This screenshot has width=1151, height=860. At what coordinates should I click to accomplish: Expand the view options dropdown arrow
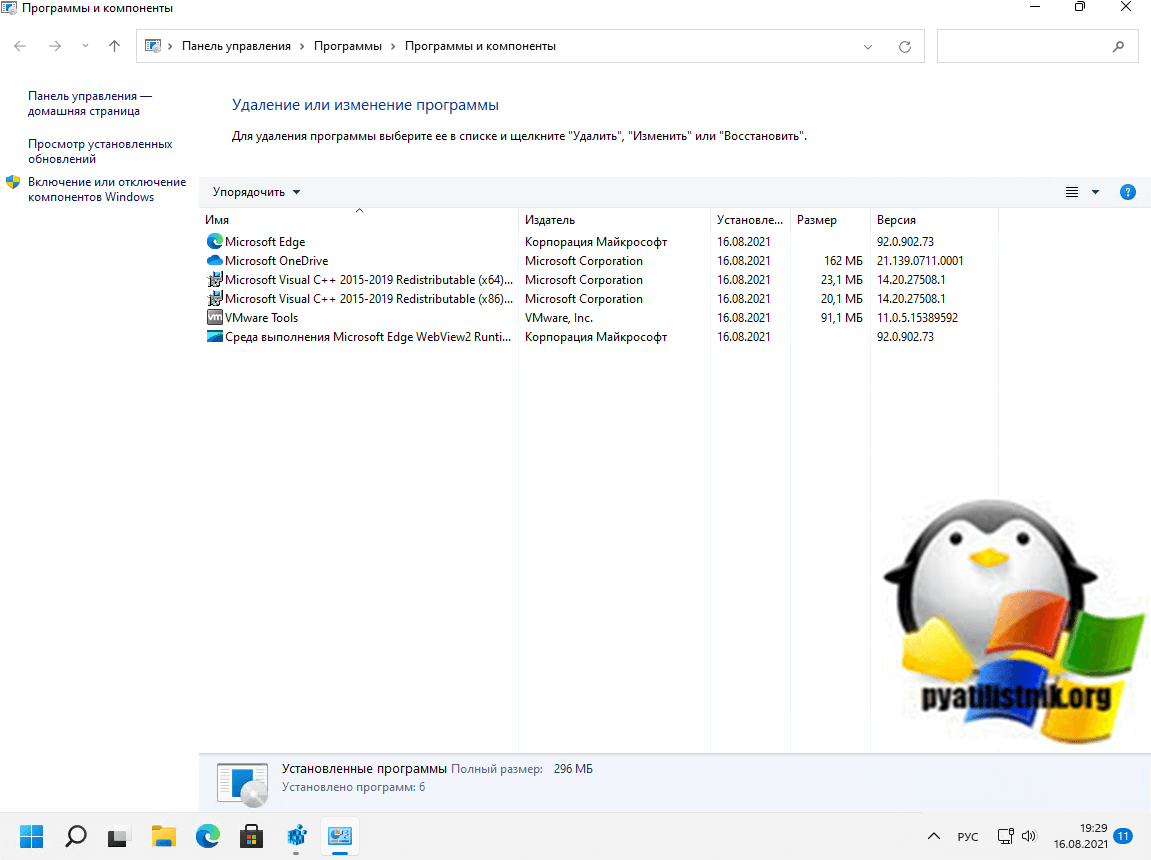click(x=1095, y=192)
